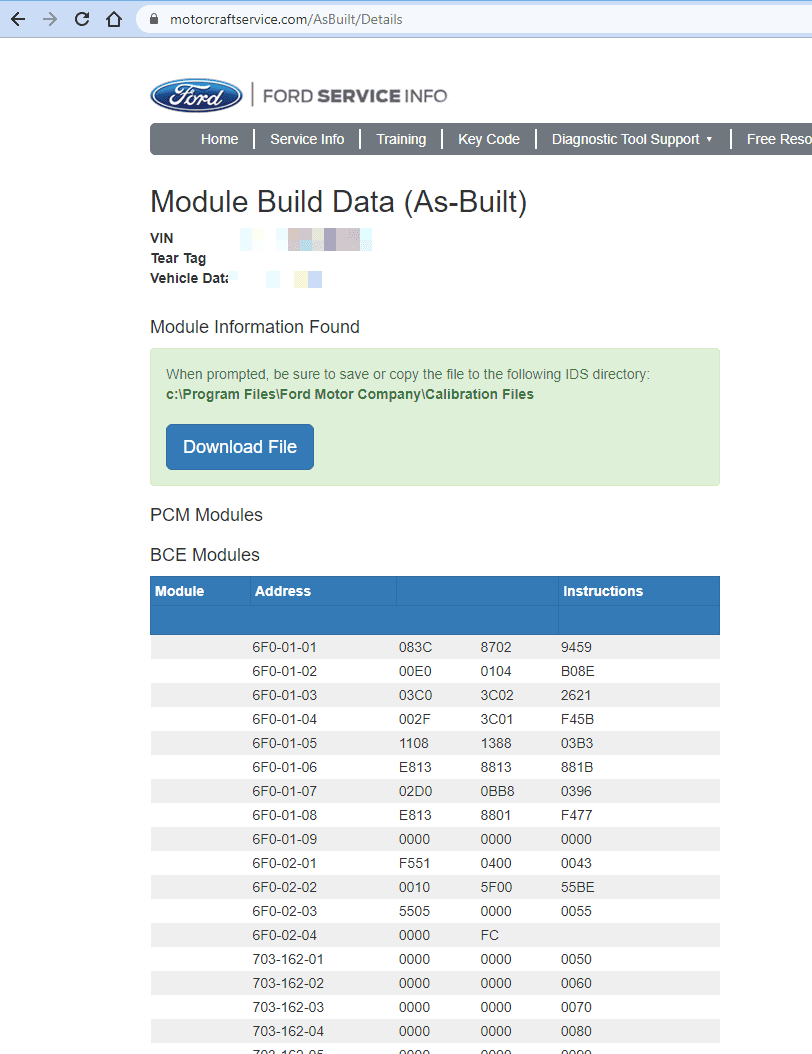
Task: Click the Ford oval logo
Action: click(x=196, y=95)
